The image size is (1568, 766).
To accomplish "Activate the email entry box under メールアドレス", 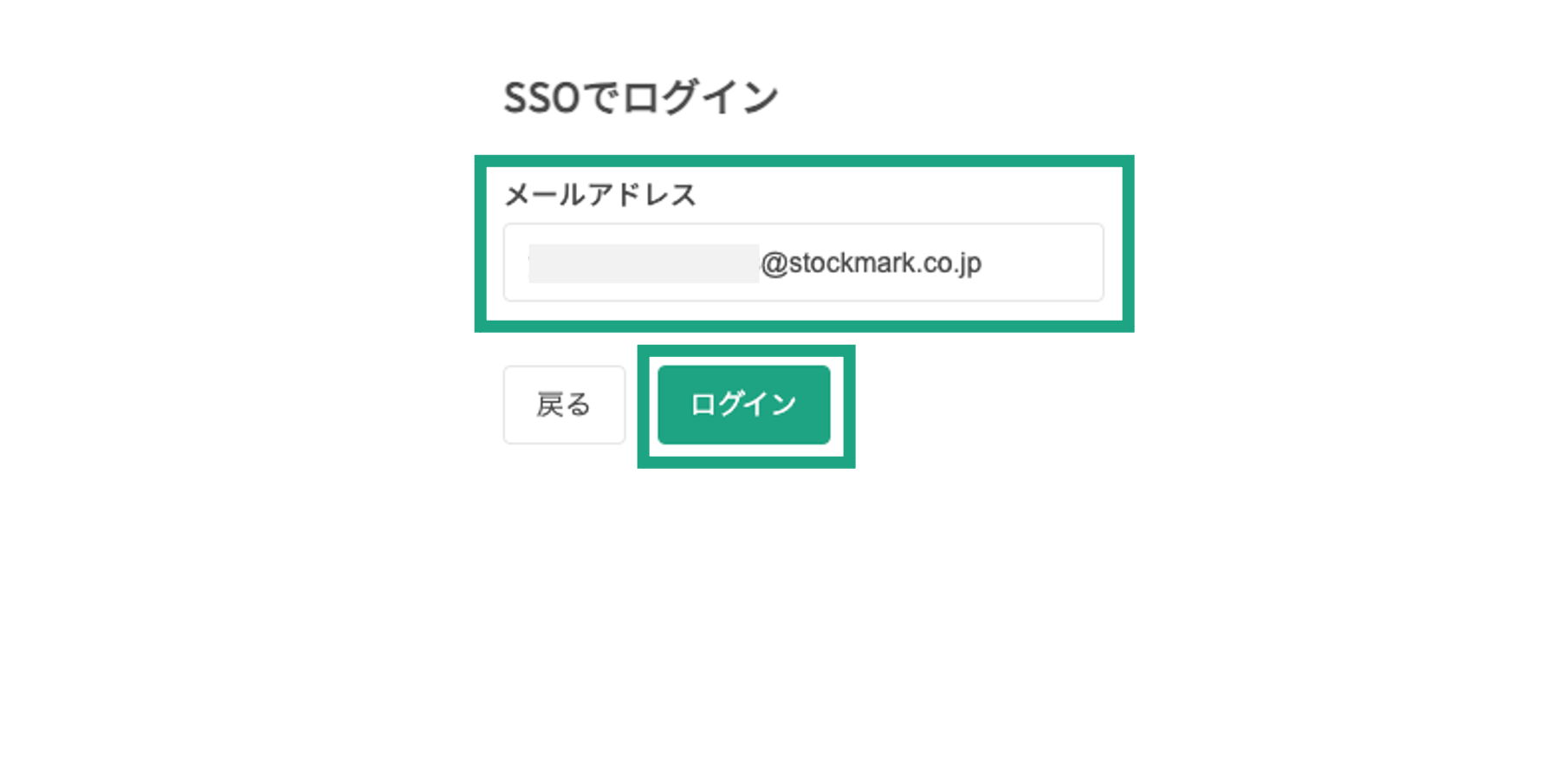I will coord(803,263).
